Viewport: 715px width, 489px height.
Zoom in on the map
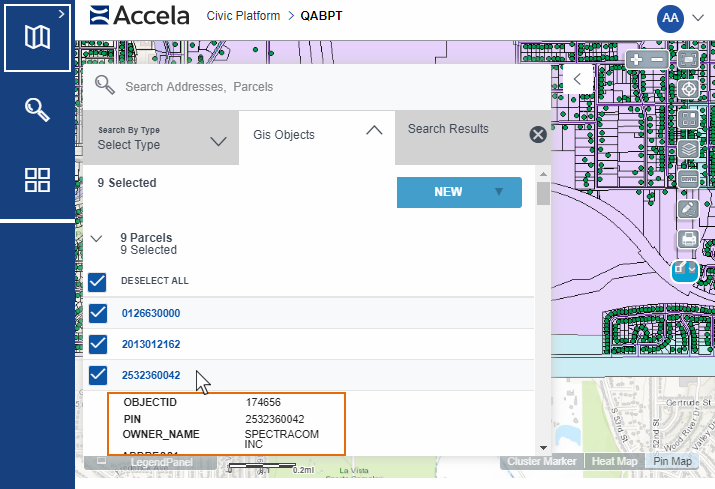point(636,60)
